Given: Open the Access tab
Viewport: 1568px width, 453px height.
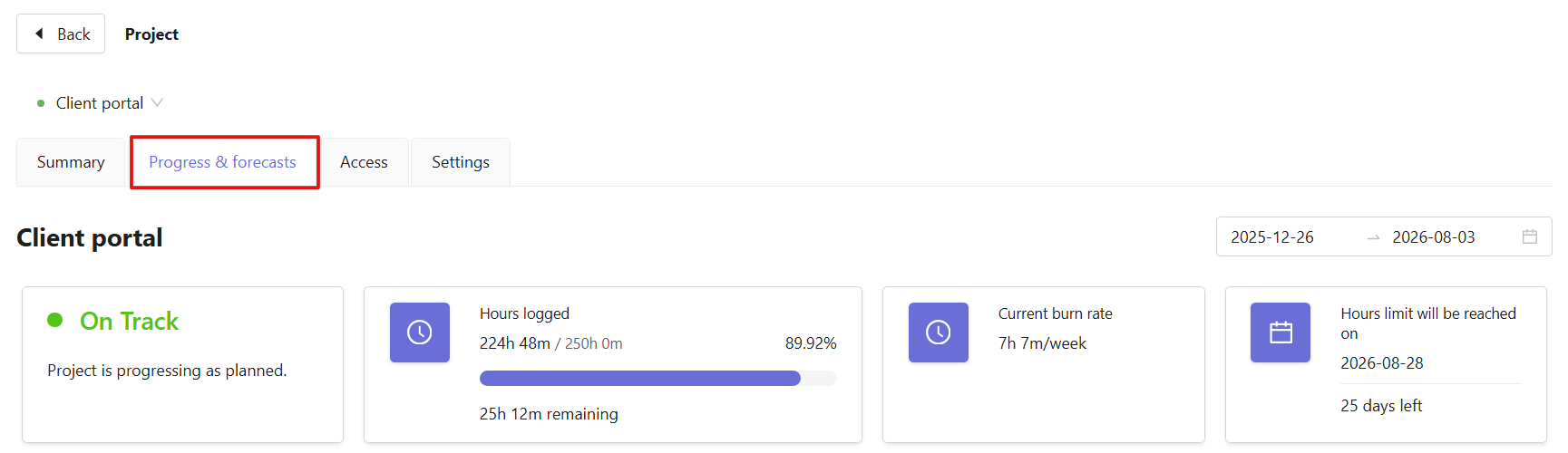Looking at the screenshot, I should tap(364, 162).
